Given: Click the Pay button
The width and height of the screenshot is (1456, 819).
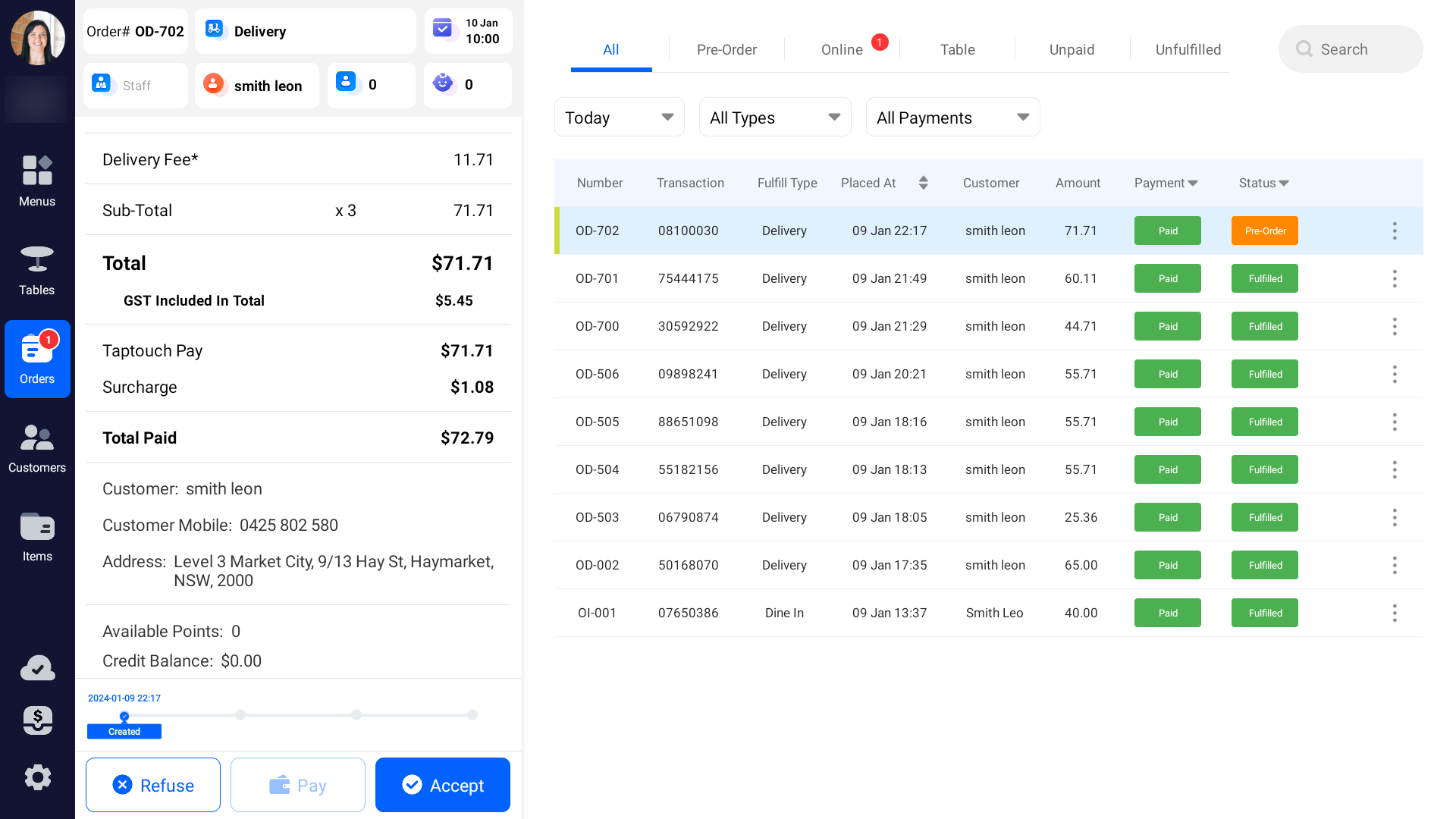Looking at the screenshot, I should (x=298, y=785).
